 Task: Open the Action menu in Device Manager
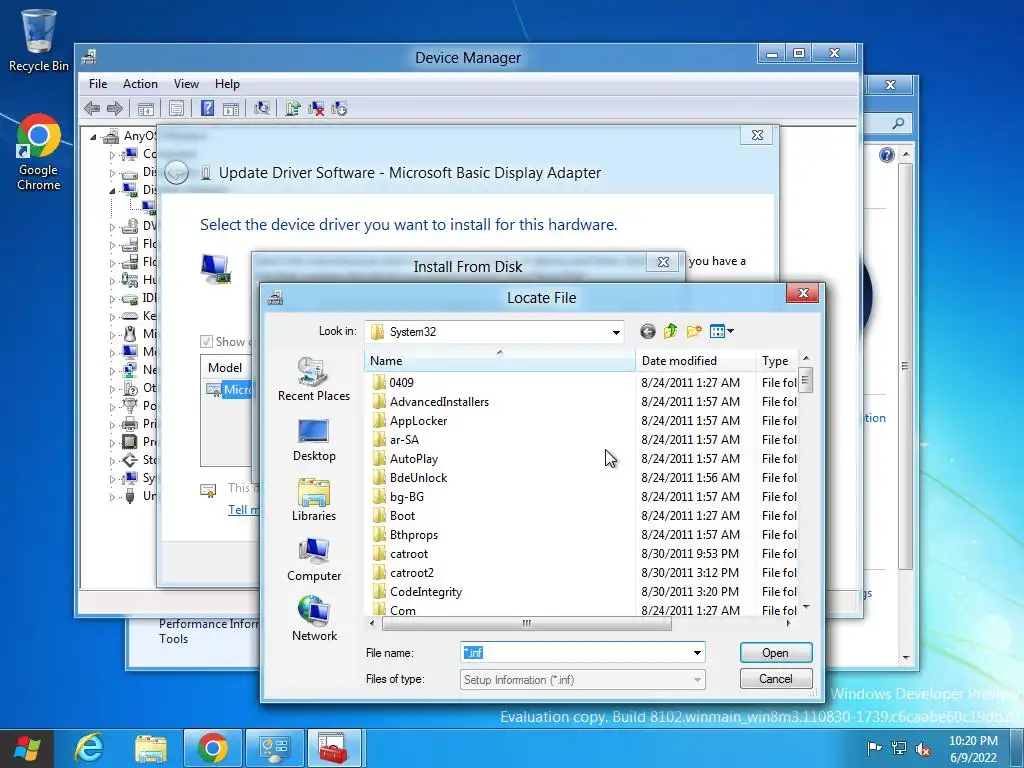(140, 84)
